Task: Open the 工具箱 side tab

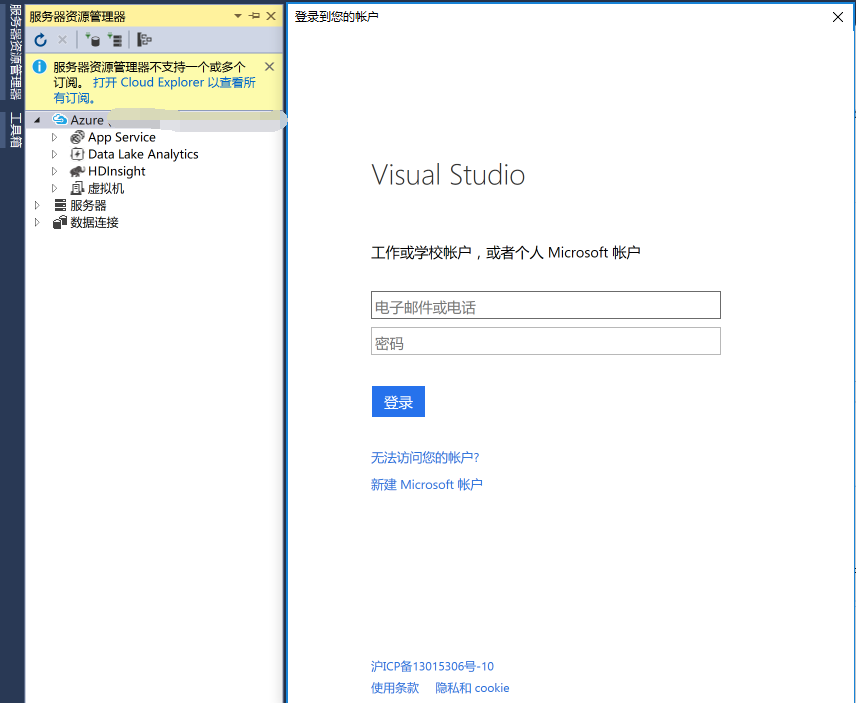Action: (15, 130)
